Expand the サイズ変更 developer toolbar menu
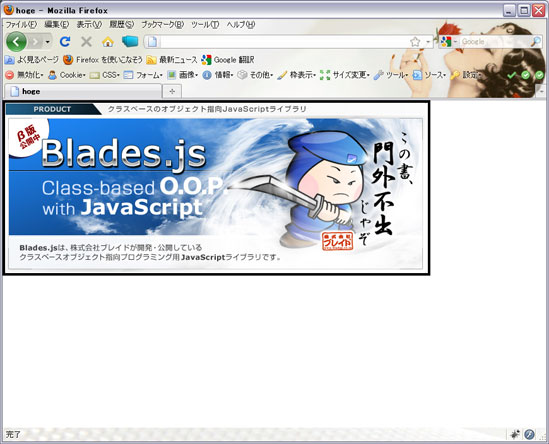 coord(345,75)
